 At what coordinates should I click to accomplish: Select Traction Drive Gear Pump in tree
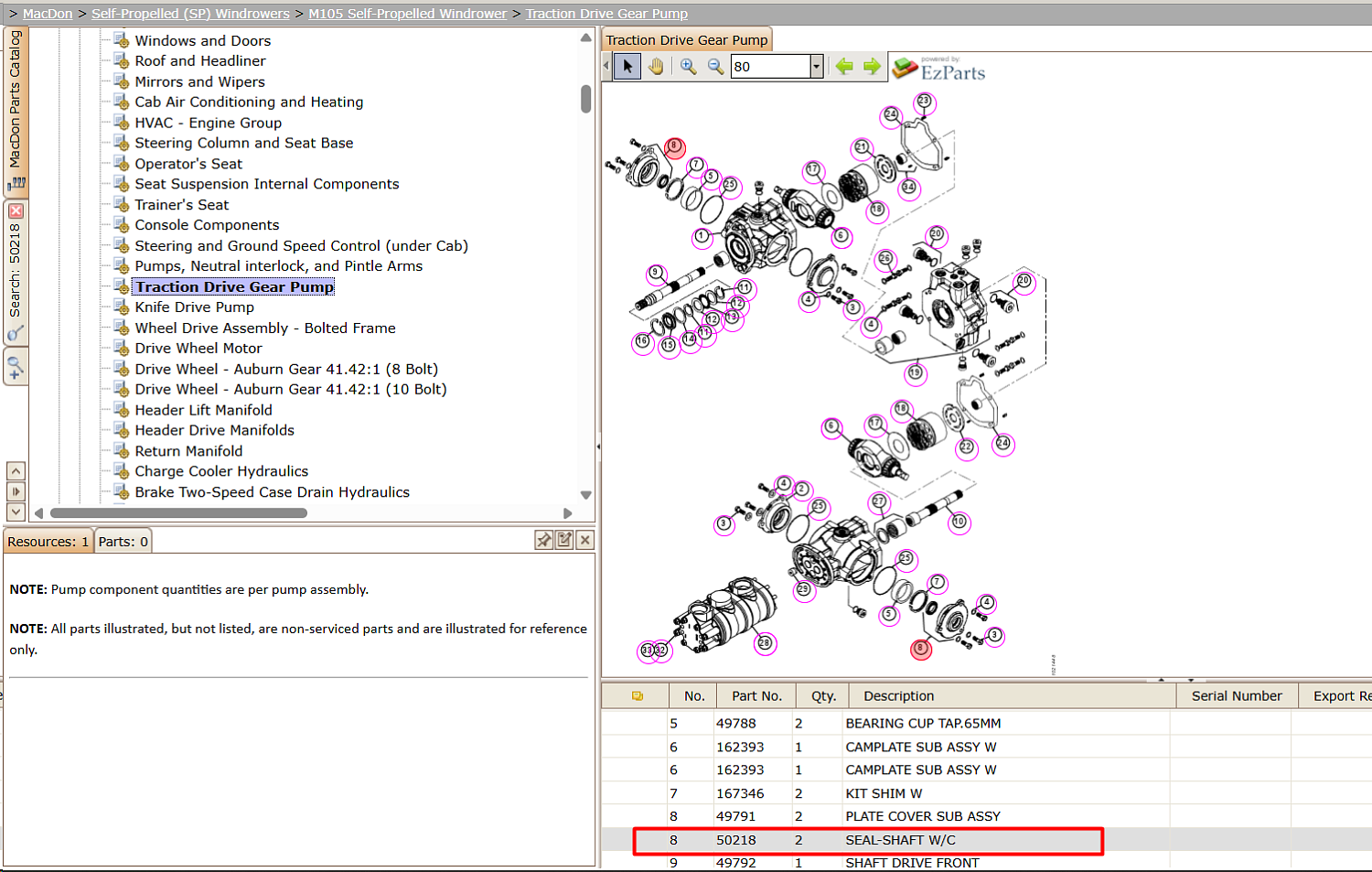coord(234,287)
